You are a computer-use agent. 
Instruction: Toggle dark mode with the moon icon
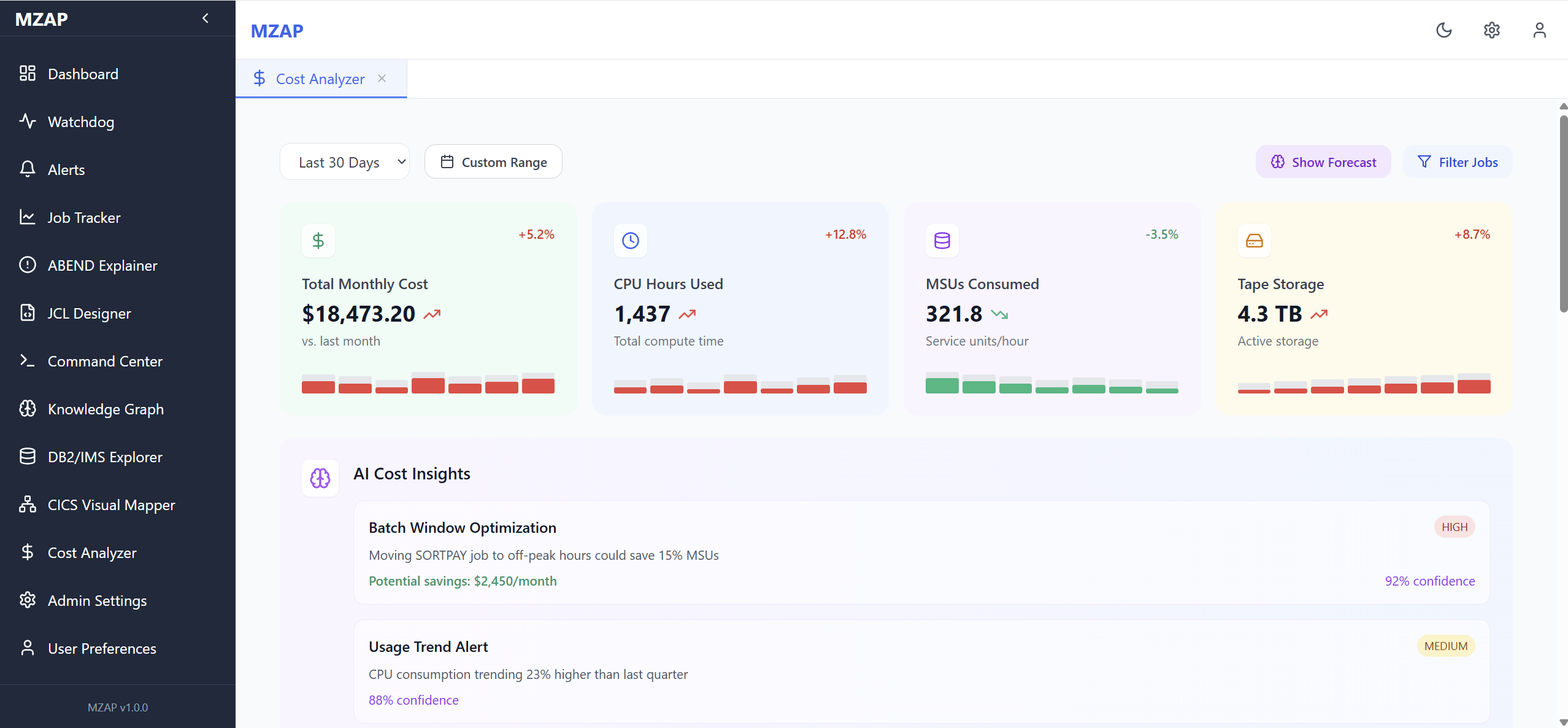(x=1443, y=30)
